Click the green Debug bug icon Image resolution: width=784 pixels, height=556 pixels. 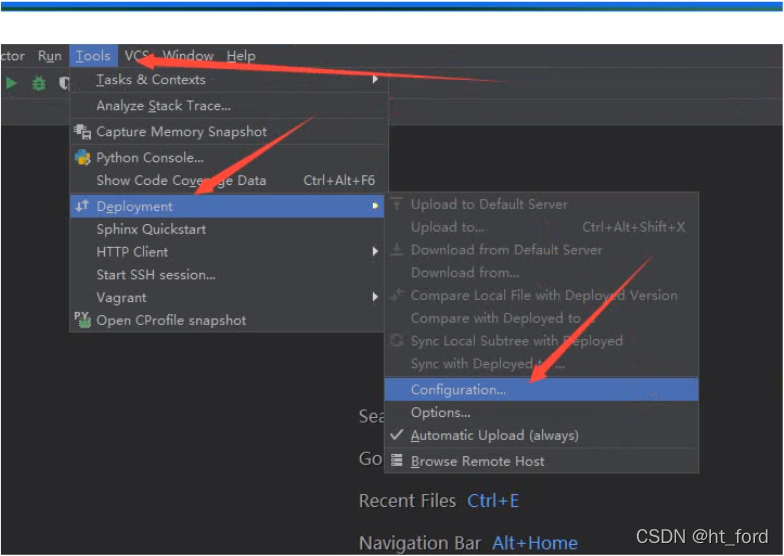38,83
